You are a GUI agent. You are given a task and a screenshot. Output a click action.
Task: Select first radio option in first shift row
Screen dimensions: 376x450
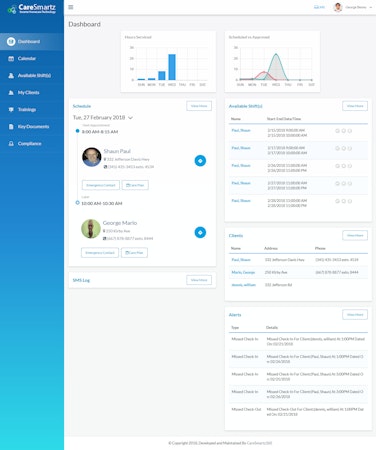[337, 131]
